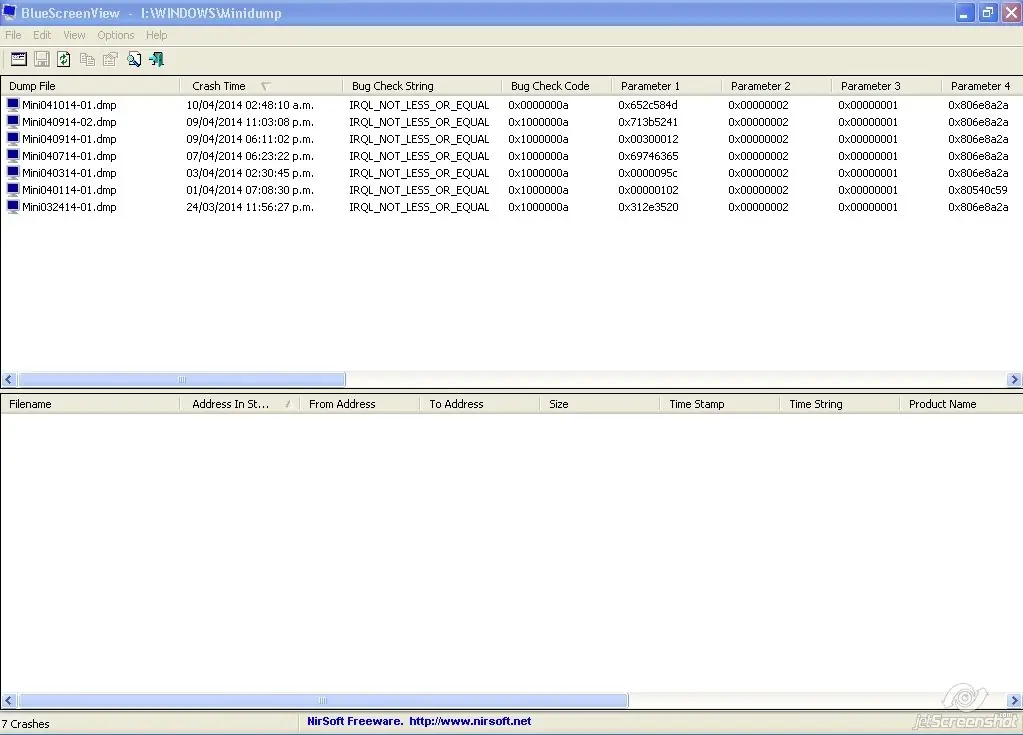
Task: Click bug check code 0x0000000a
Action: coord(538,105)
